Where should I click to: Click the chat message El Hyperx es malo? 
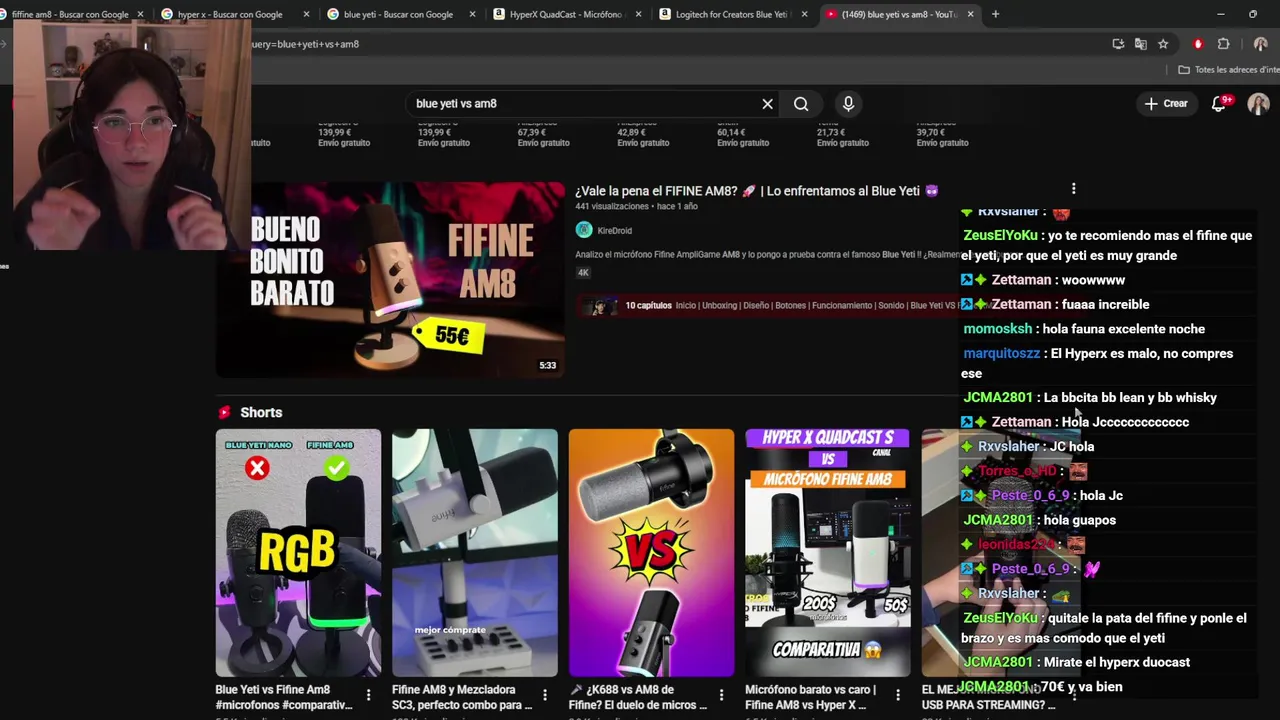pyautogui.click(x=1097, y=363)
